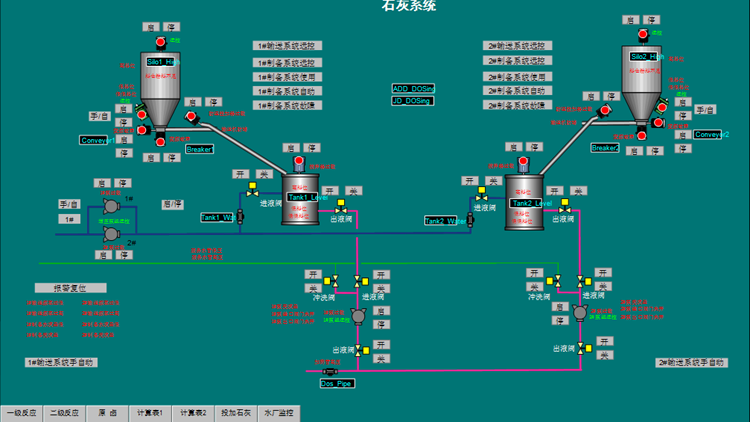Screen dimensions: 750x422
Task: Open the 1#制备系统自动 selector
Action: [286, 90]
